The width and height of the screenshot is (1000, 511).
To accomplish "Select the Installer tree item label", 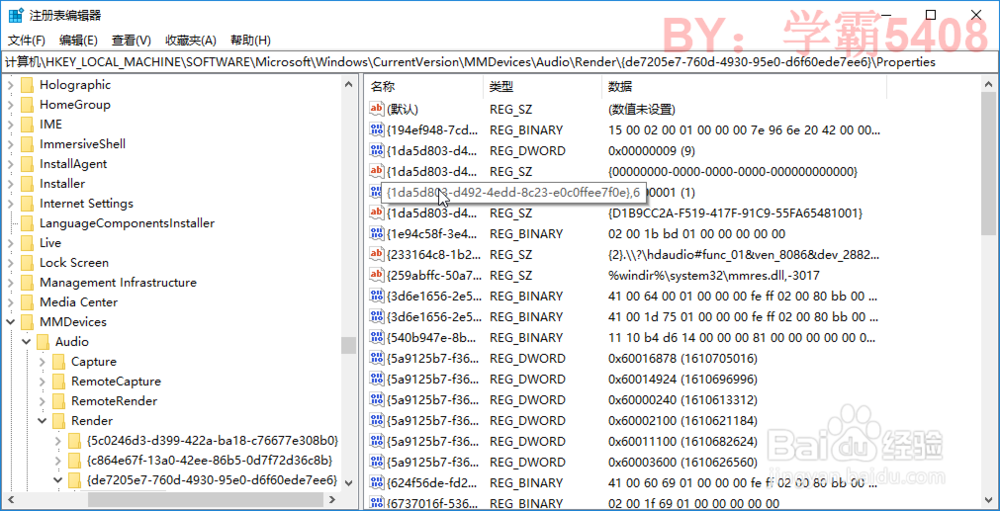I will pos(62,184).
